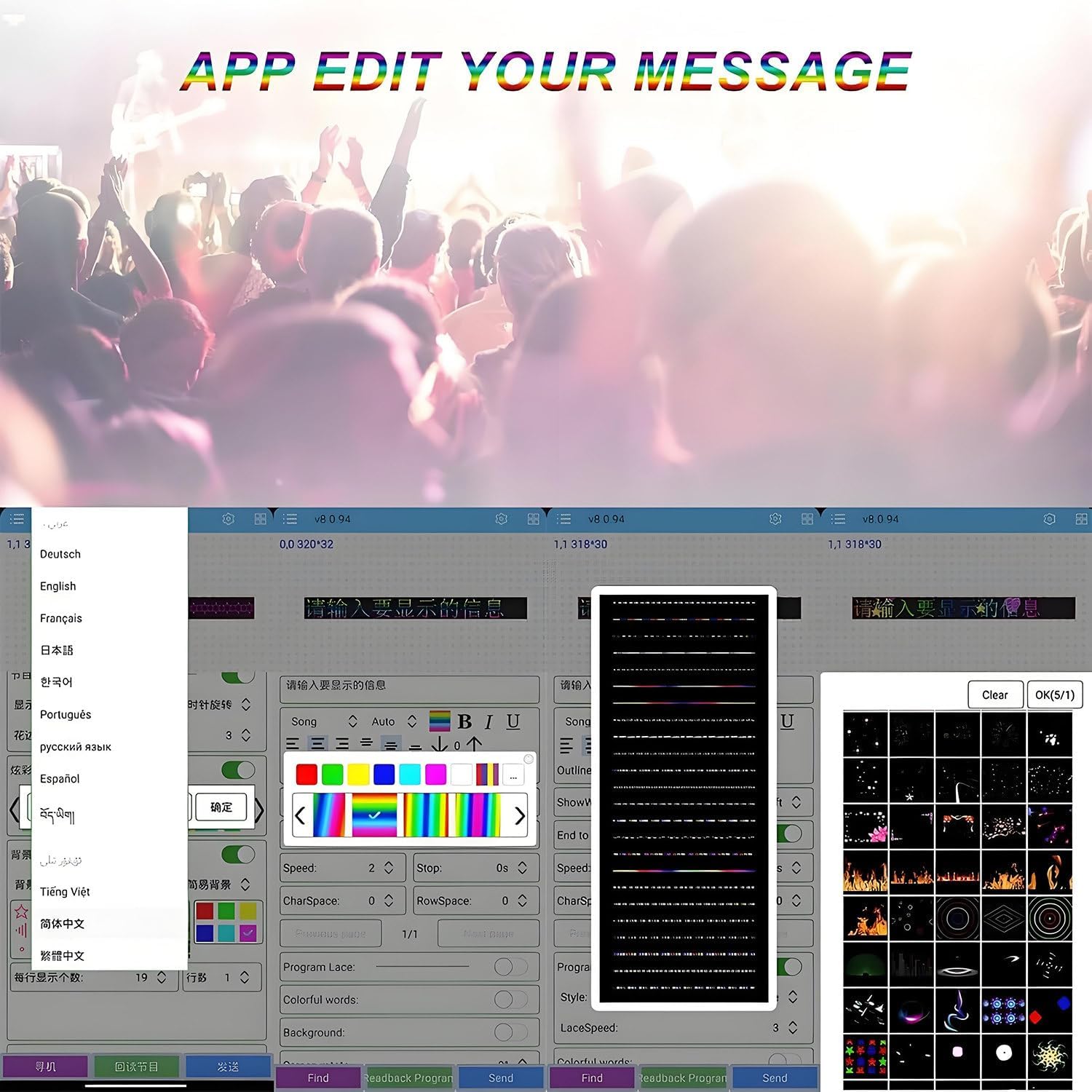Open the Style selector arrows
This screenshot has height=1092, width=1092.
[x=793, y=997]
